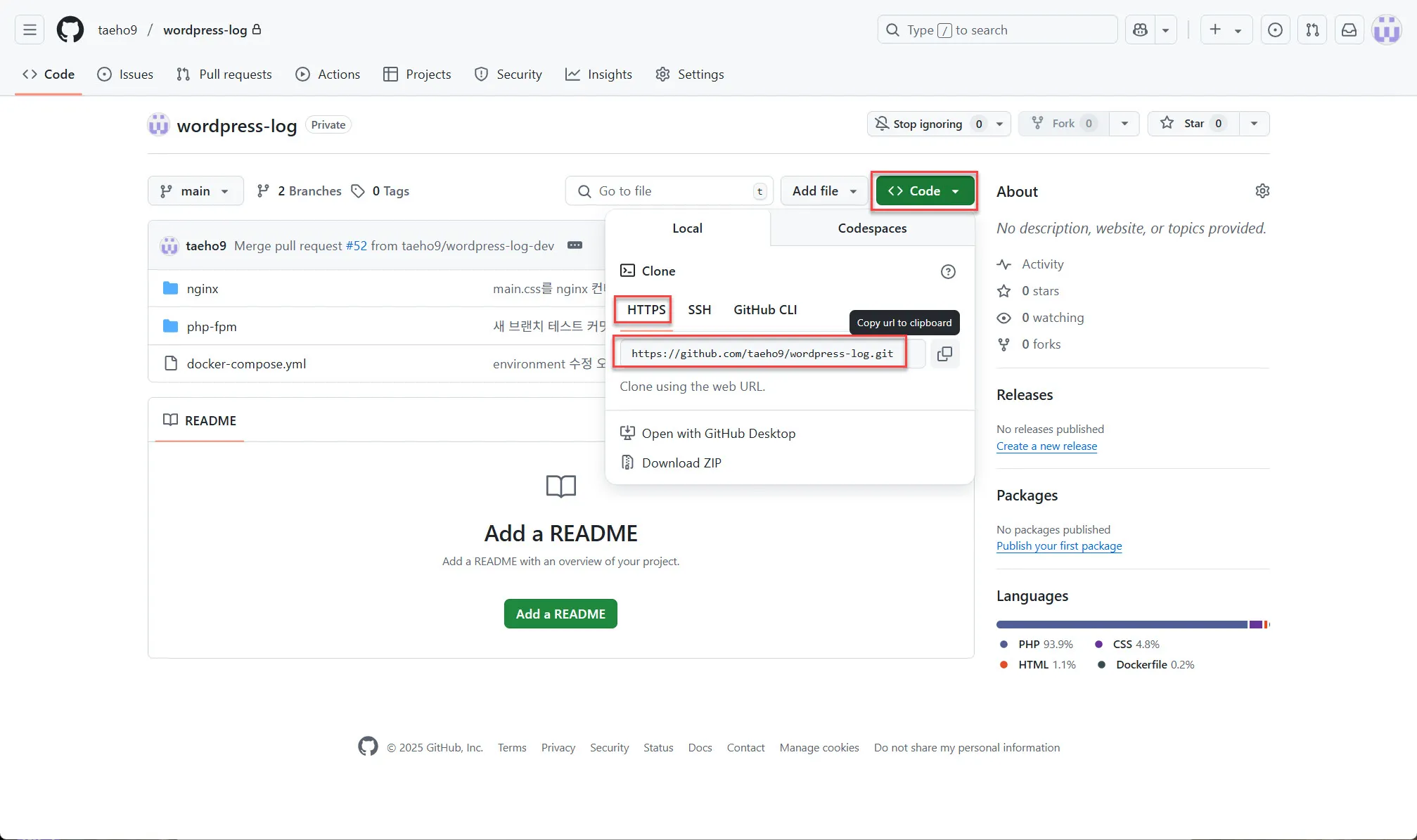Open the Create a new release link
This screenshot has height=840, width=1417.
click(x=1046, y=446)
